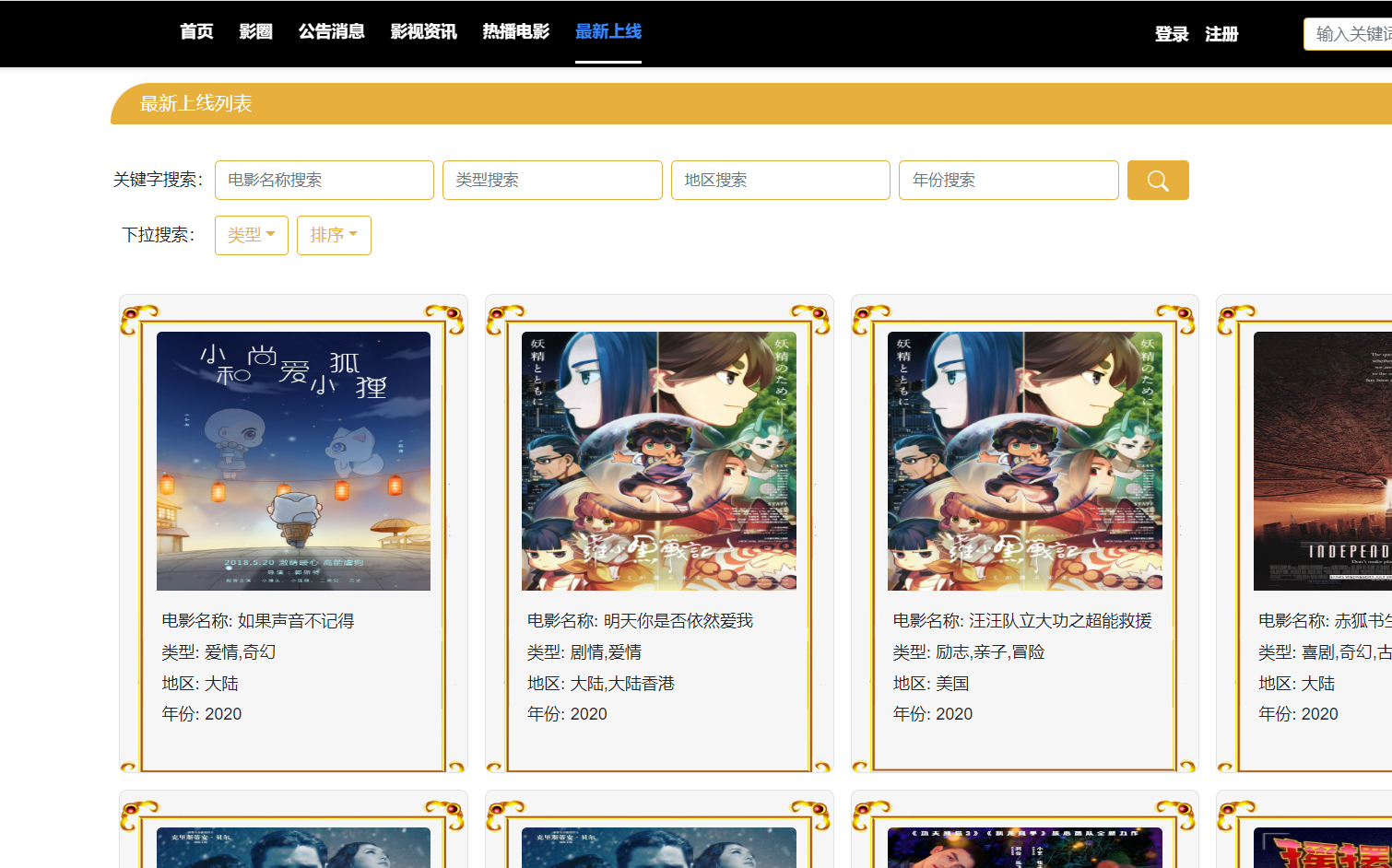
Task: Switch to 热播电影 in the menu
Action: click(x=516, y=31)
